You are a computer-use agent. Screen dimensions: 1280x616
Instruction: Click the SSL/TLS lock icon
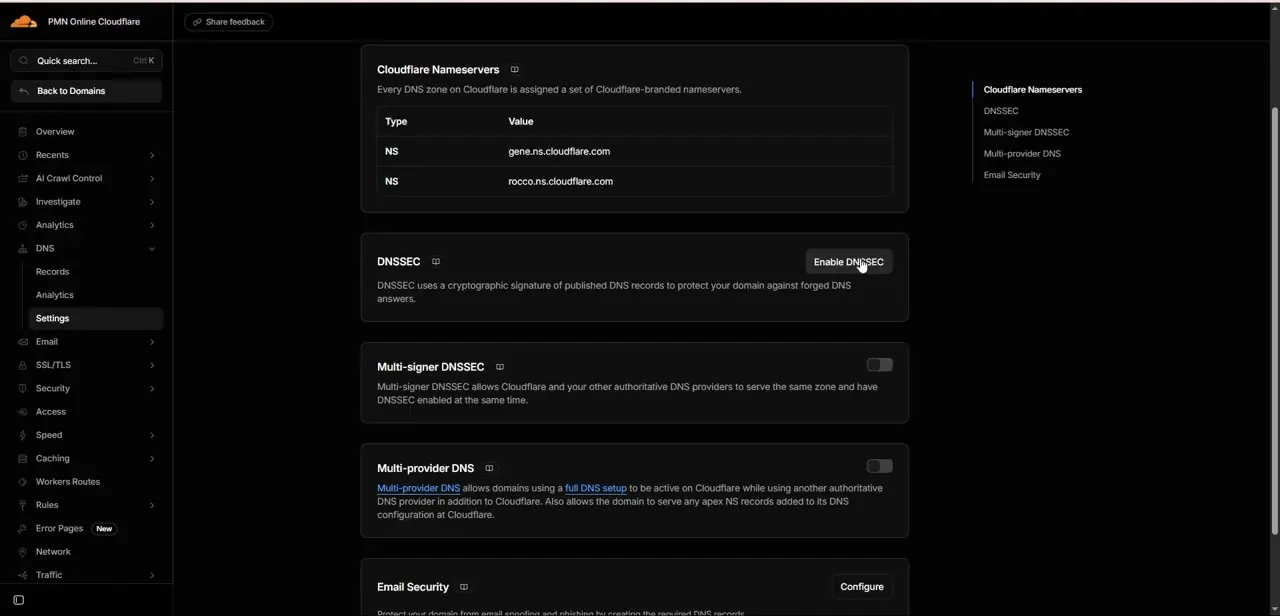click(23, 365)
